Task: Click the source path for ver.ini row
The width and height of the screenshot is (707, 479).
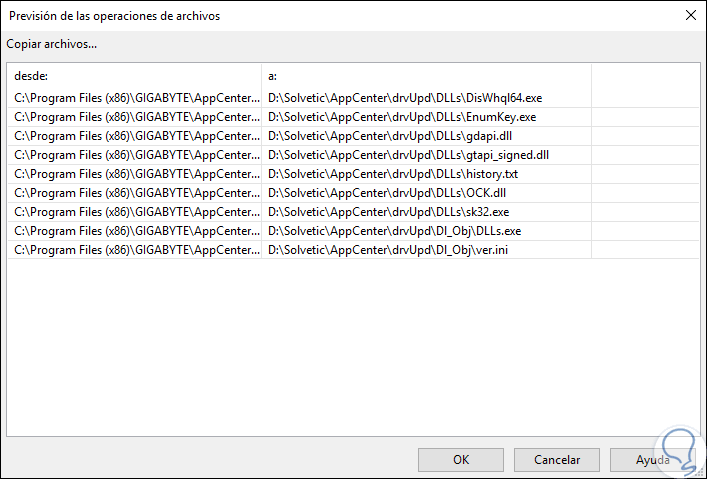Action: pyautogui.click(x=135, y=250)
